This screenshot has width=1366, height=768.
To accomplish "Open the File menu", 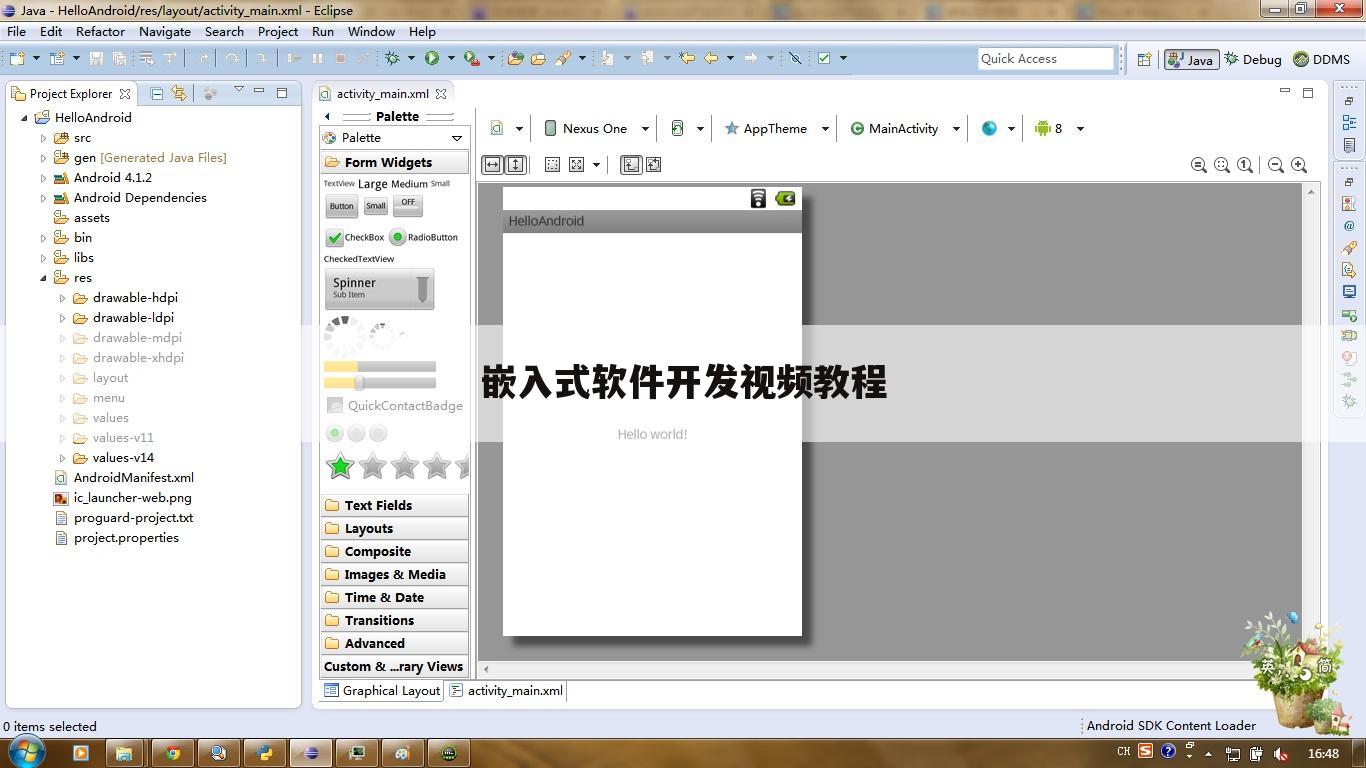I will click(x=16, y=31).
